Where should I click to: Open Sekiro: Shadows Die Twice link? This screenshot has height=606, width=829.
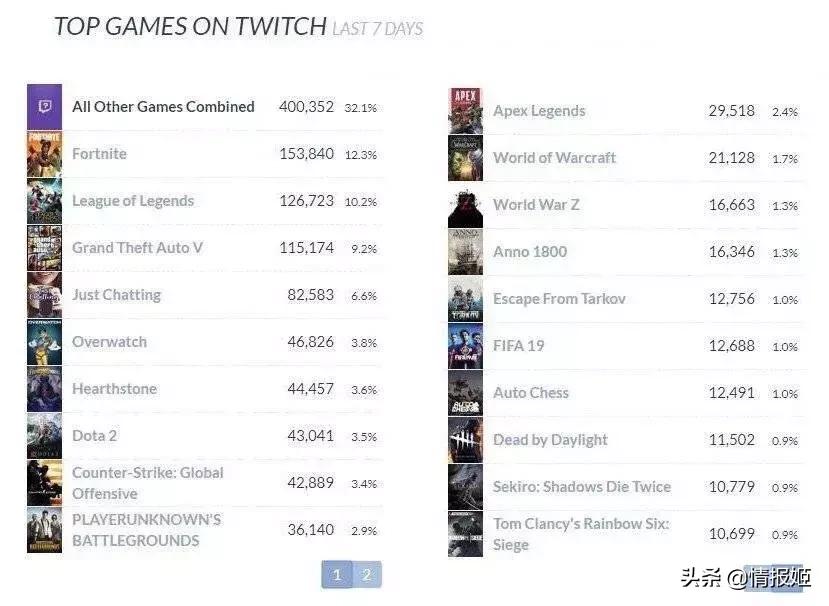[581, 487]
